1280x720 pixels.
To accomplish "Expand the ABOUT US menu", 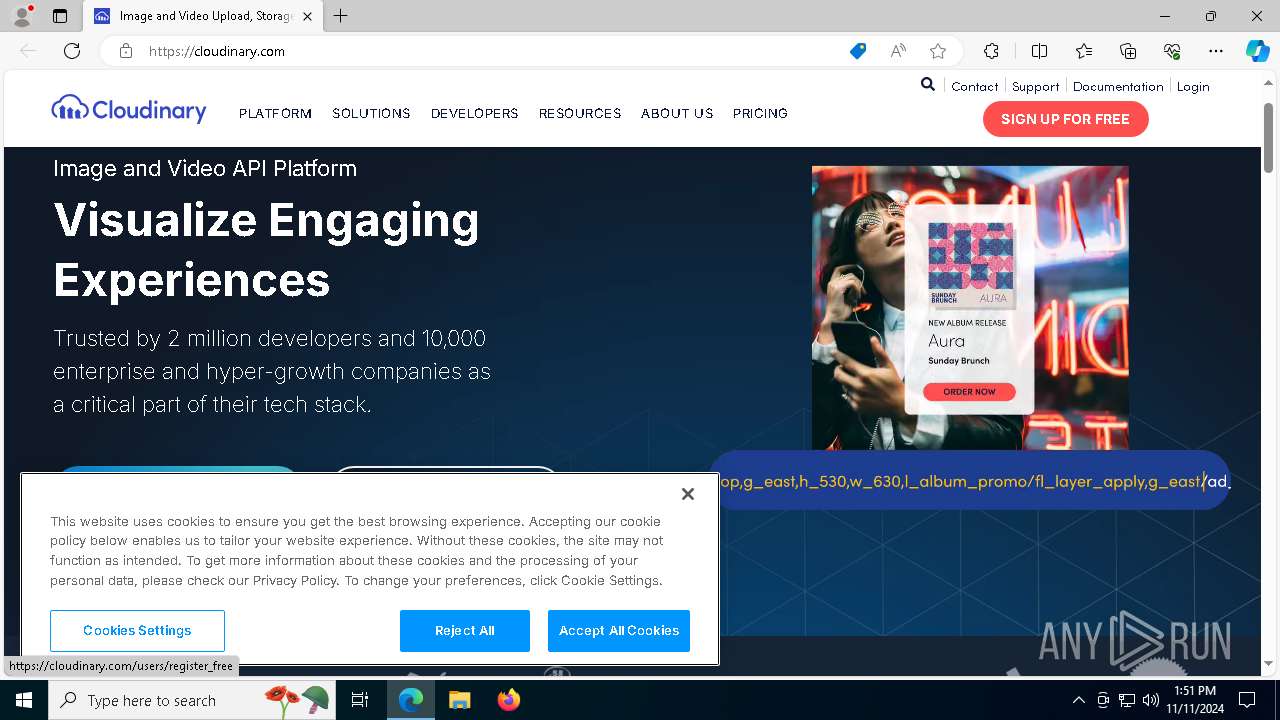I will point(677,113).
